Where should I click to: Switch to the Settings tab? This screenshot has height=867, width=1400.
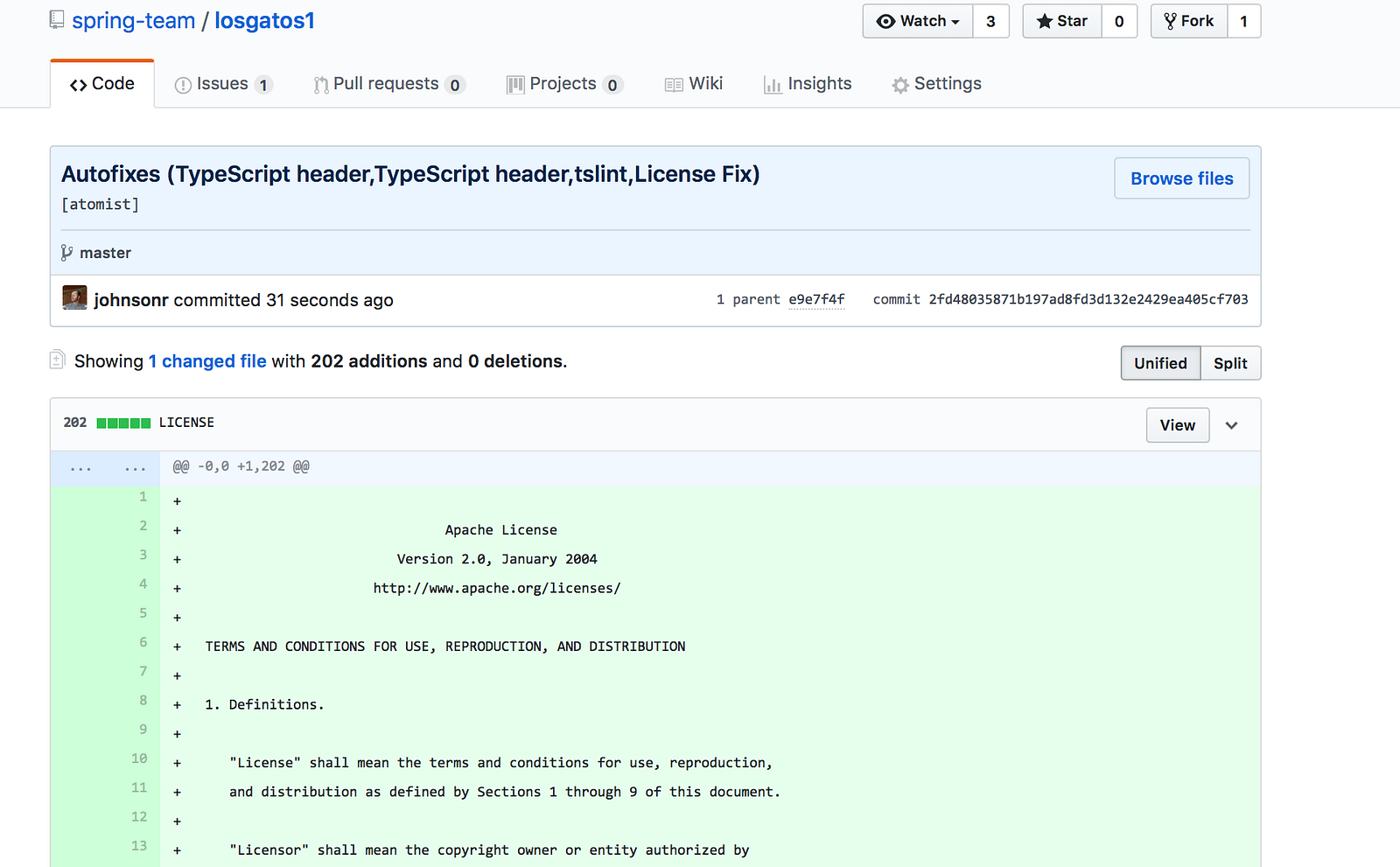tap(936, 84)
